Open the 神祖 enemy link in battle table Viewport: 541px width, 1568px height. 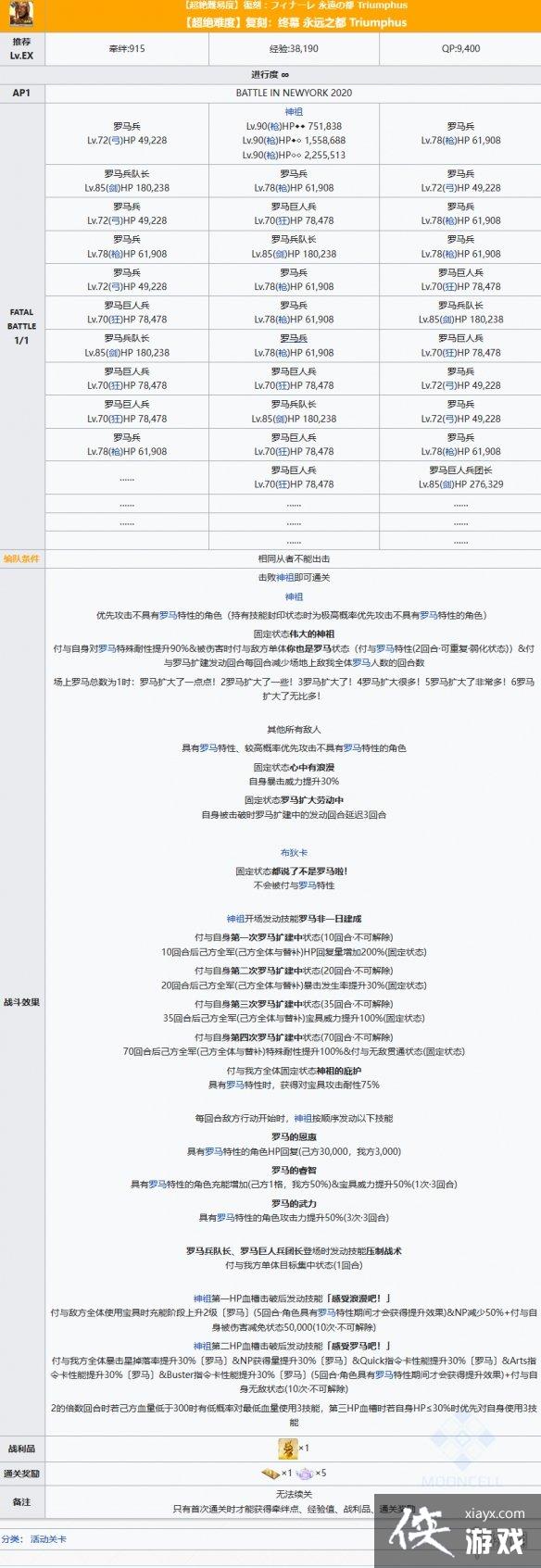pyautogui.click(x=294, y=112)
